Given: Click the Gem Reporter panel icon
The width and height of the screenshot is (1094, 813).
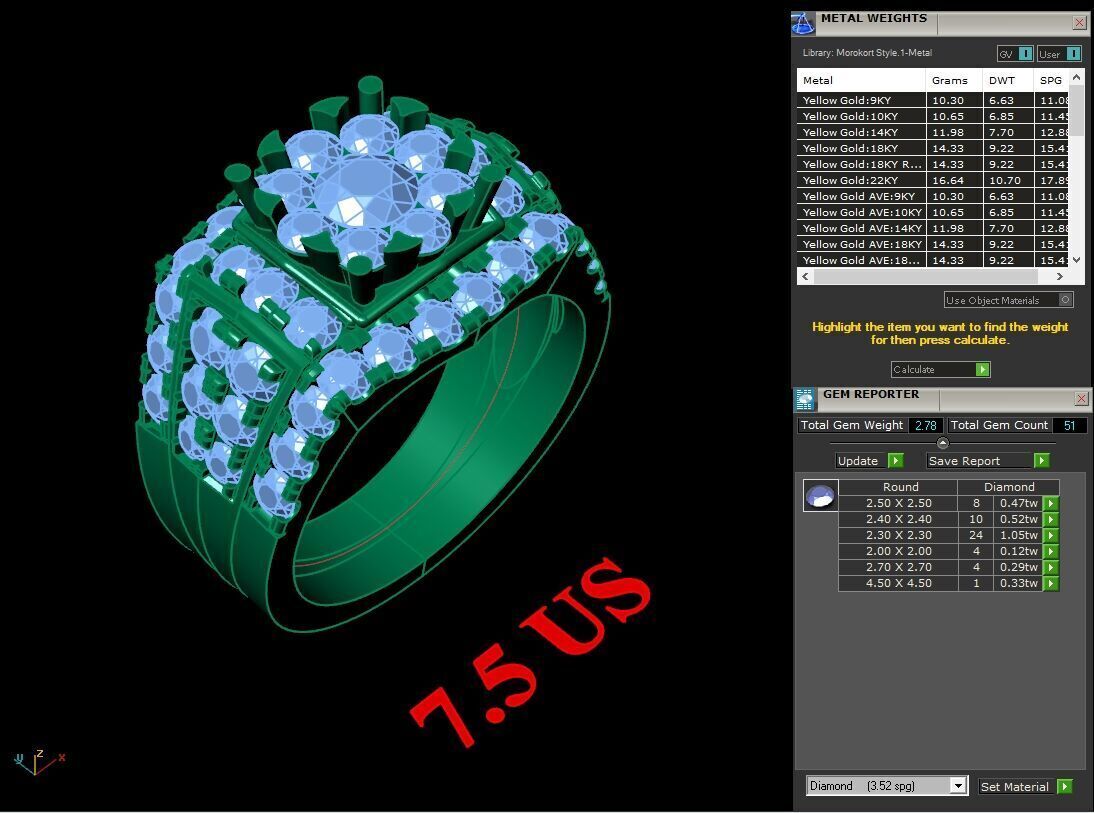Looking at the screenshot, I should click(x=804, y=399).
